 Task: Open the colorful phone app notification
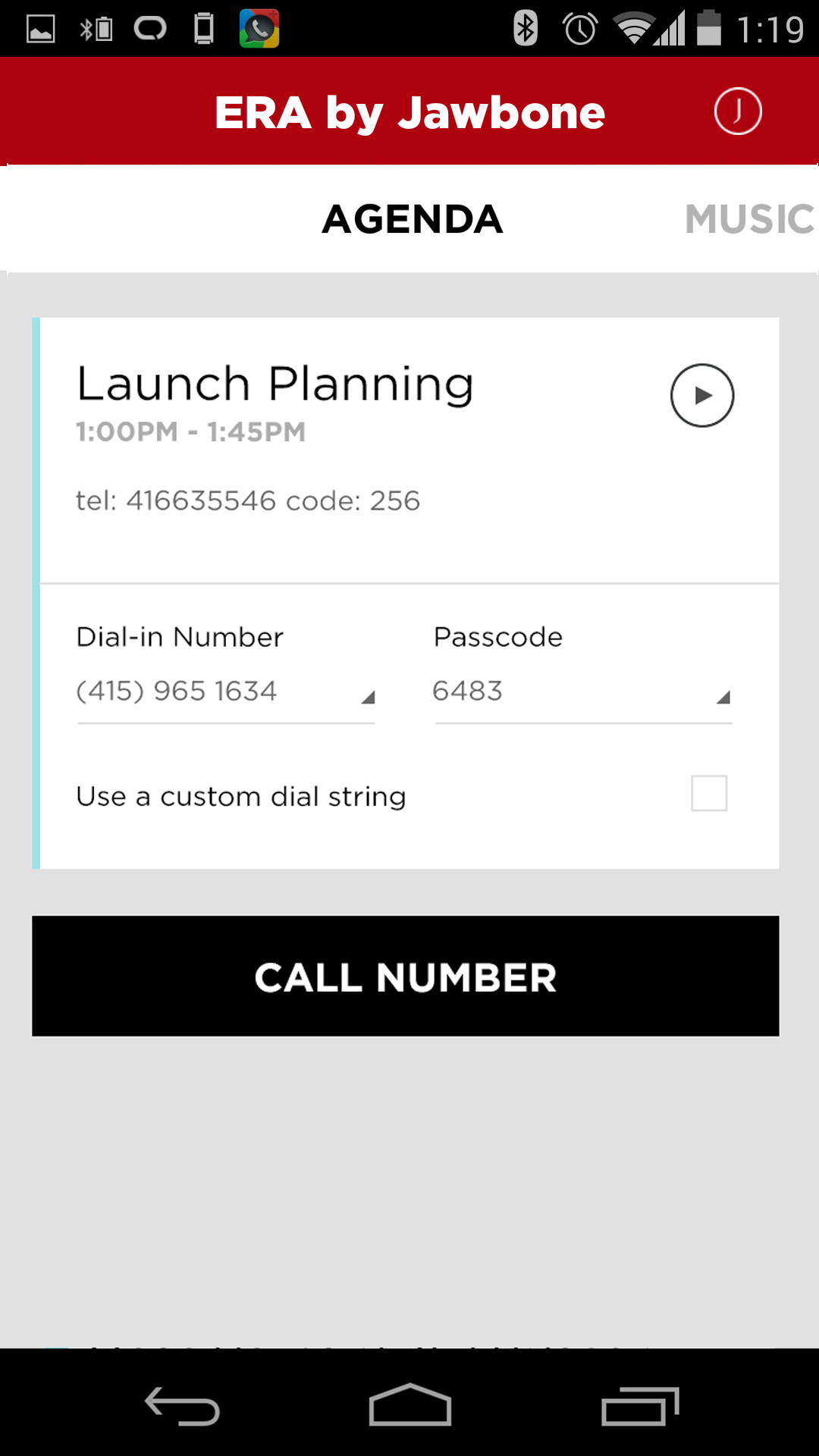[259, 29]
